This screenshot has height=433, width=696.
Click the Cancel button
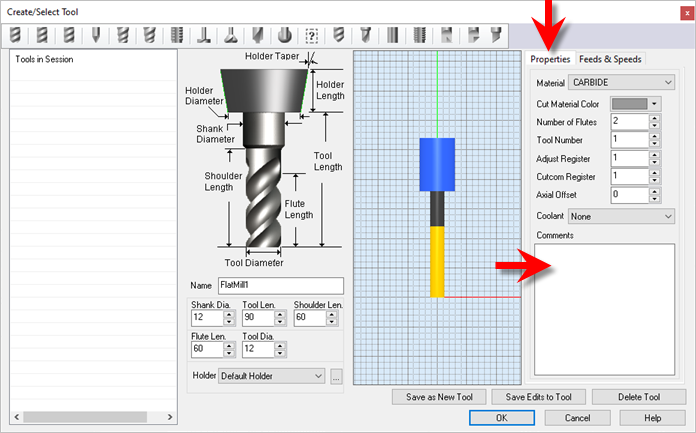577,418
